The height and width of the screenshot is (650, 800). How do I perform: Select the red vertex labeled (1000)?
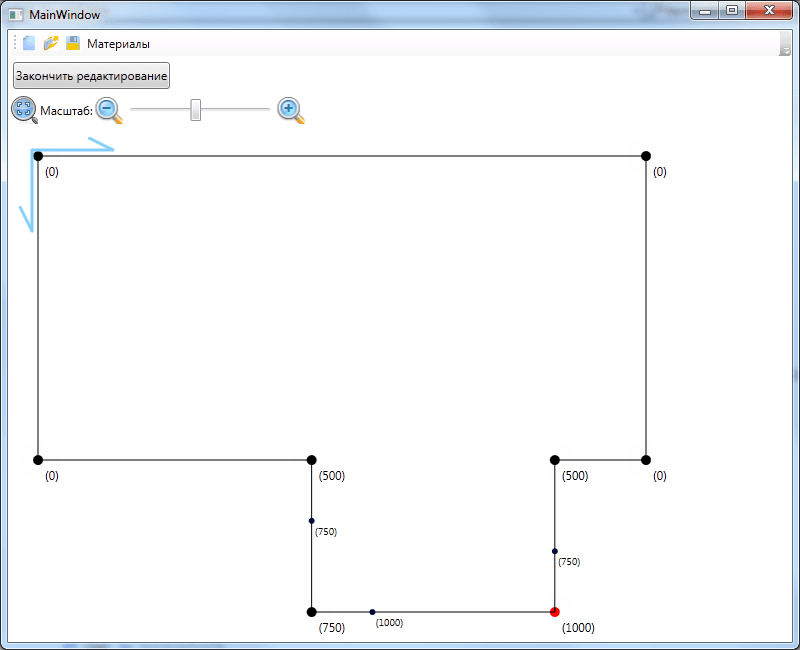(x=555, y=612)
